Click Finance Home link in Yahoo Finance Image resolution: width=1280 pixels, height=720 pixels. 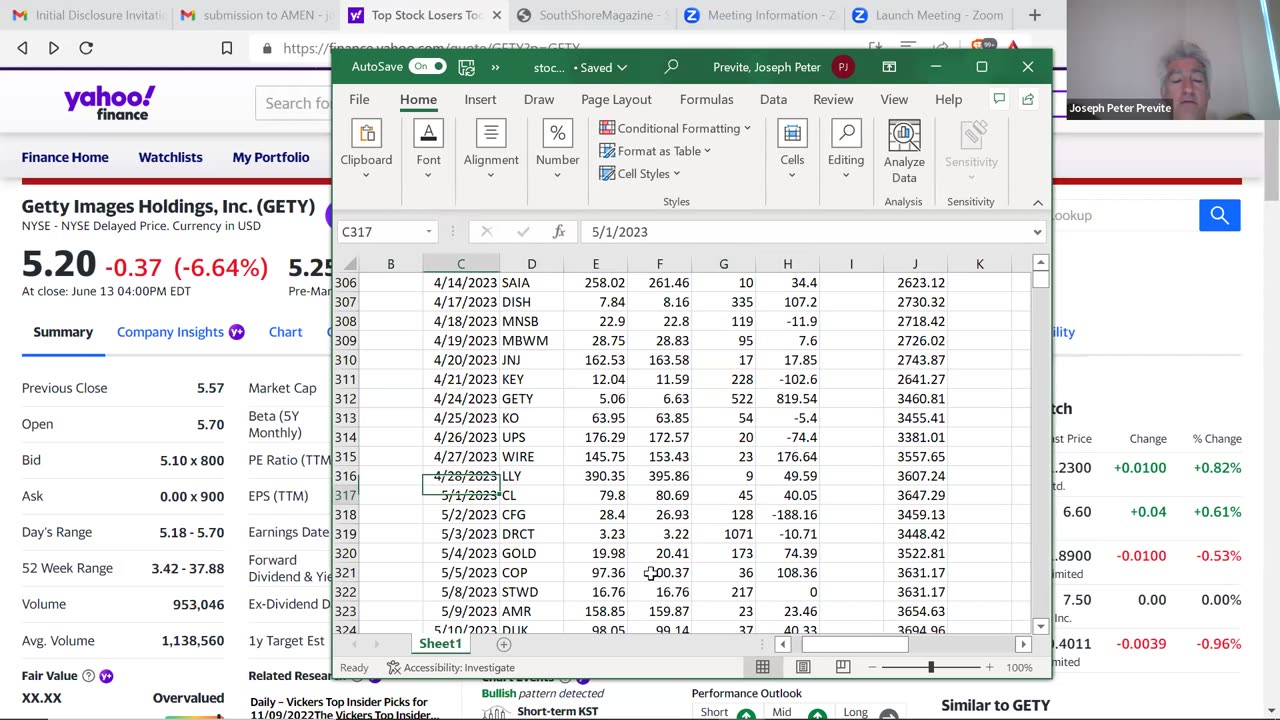click(x=65, y=157)
